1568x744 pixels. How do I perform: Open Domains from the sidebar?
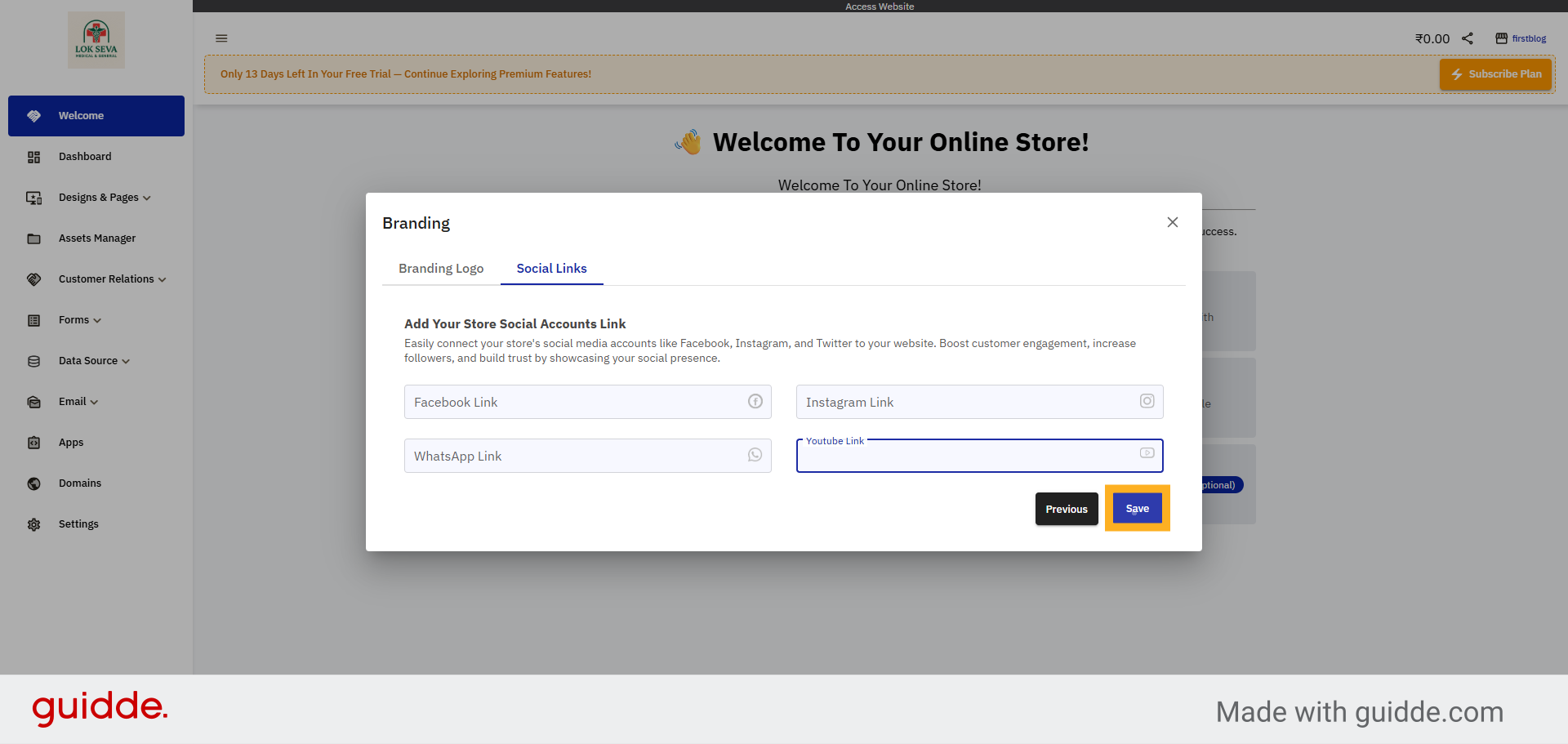(x=96, y=483)
